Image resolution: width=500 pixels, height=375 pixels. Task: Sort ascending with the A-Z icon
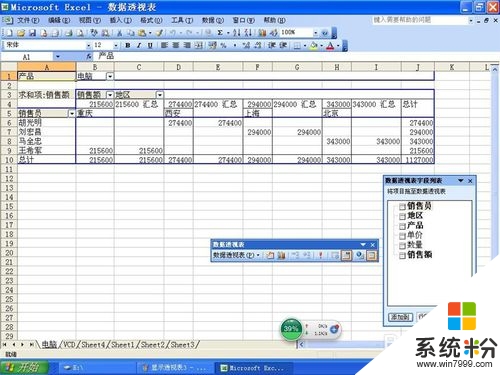[x=237, y=33]
